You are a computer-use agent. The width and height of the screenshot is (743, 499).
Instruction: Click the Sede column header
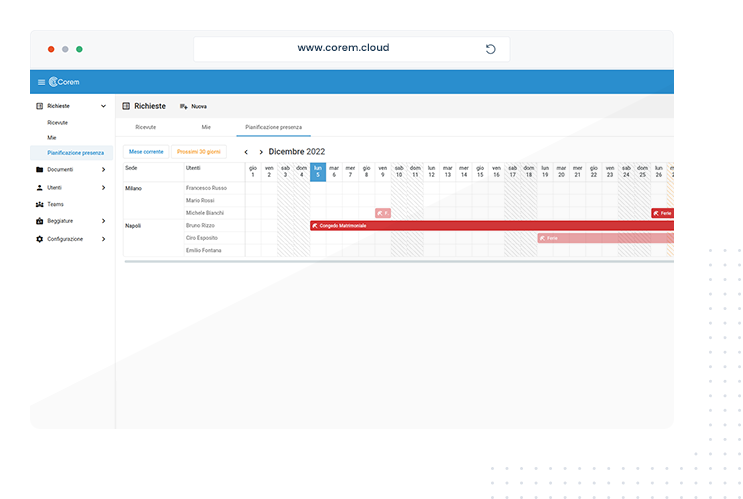tap(154, 172)
